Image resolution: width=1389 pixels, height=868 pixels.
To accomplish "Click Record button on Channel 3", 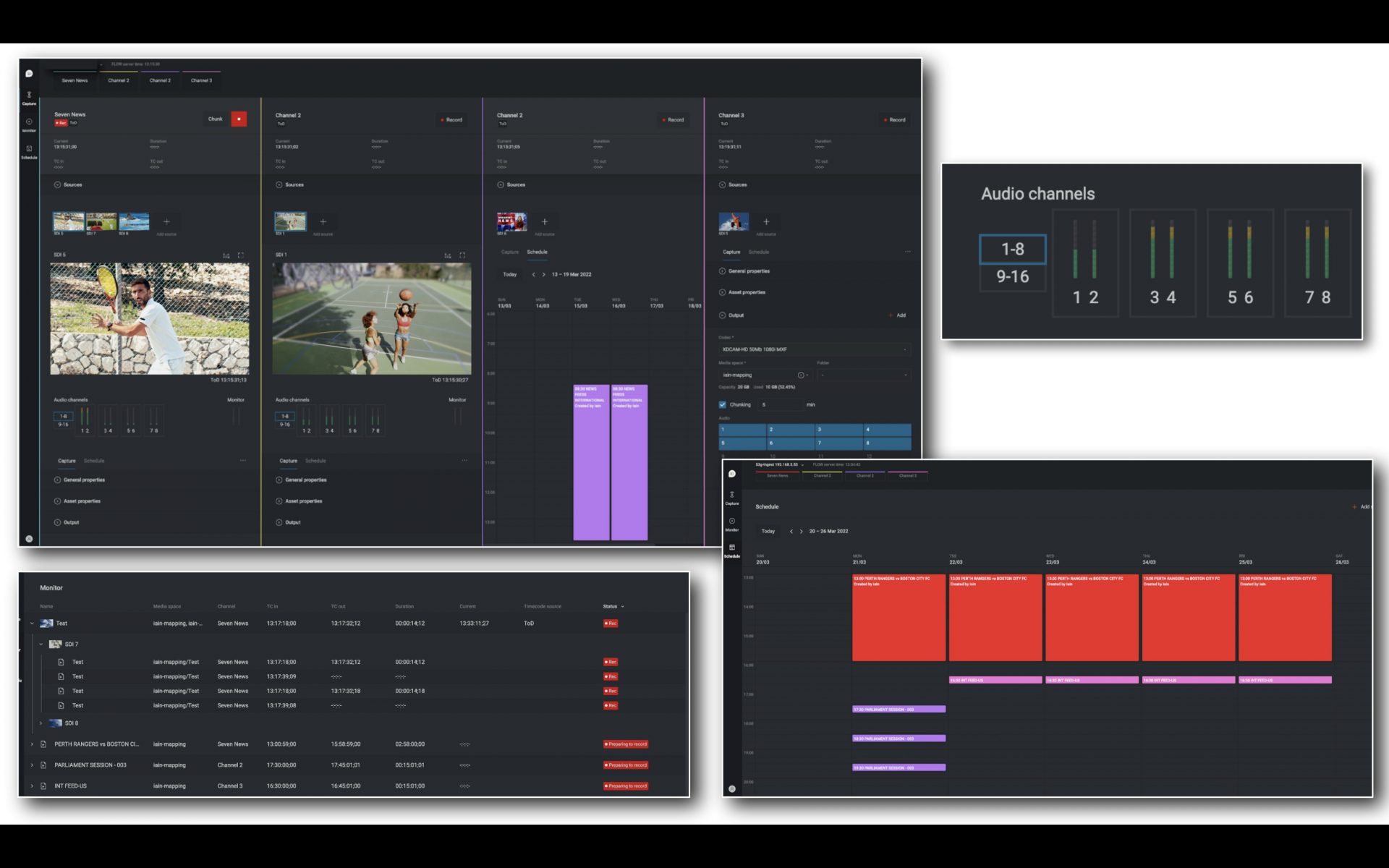I will (894, 120).
